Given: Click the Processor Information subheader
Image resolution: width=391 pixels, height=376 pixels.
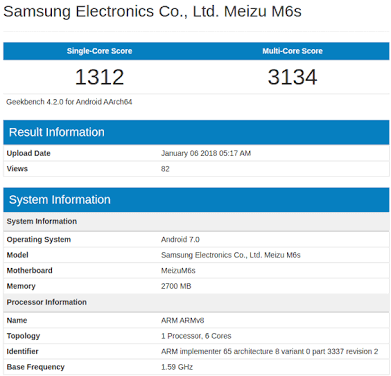Looking at the screenshot, I should (196, 302).
